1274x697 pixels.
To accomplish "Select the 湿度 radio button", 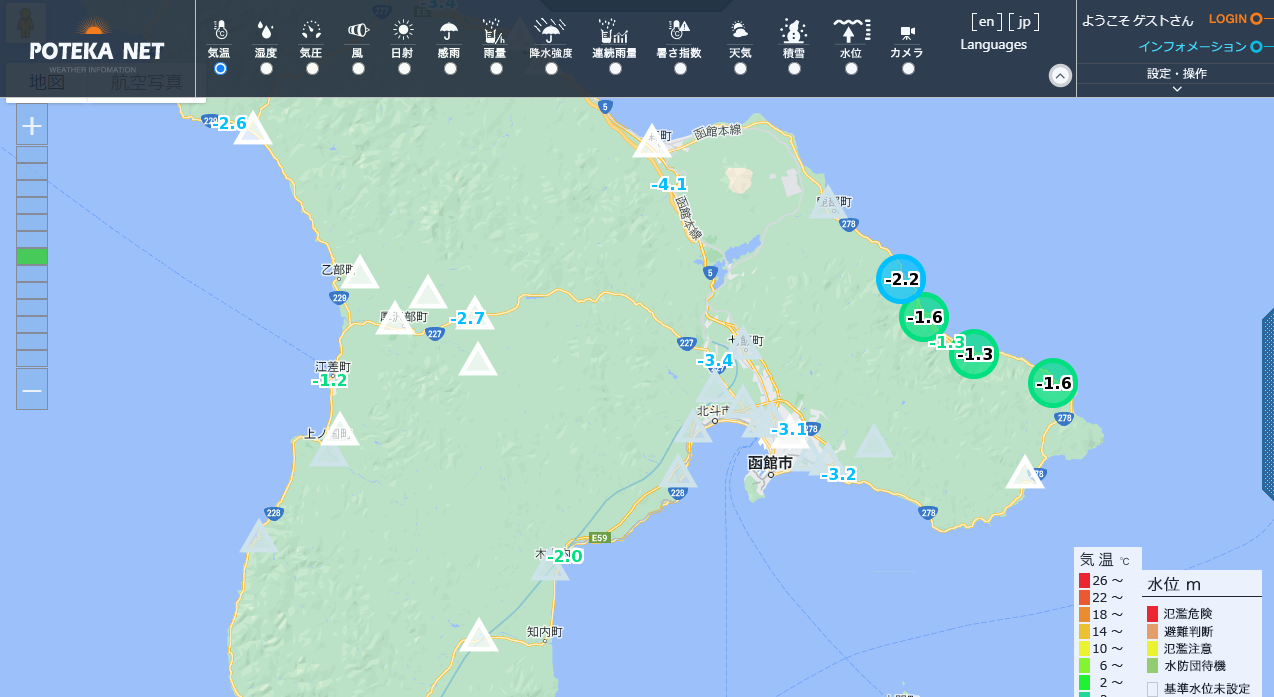I will click(x=266, y=68).
